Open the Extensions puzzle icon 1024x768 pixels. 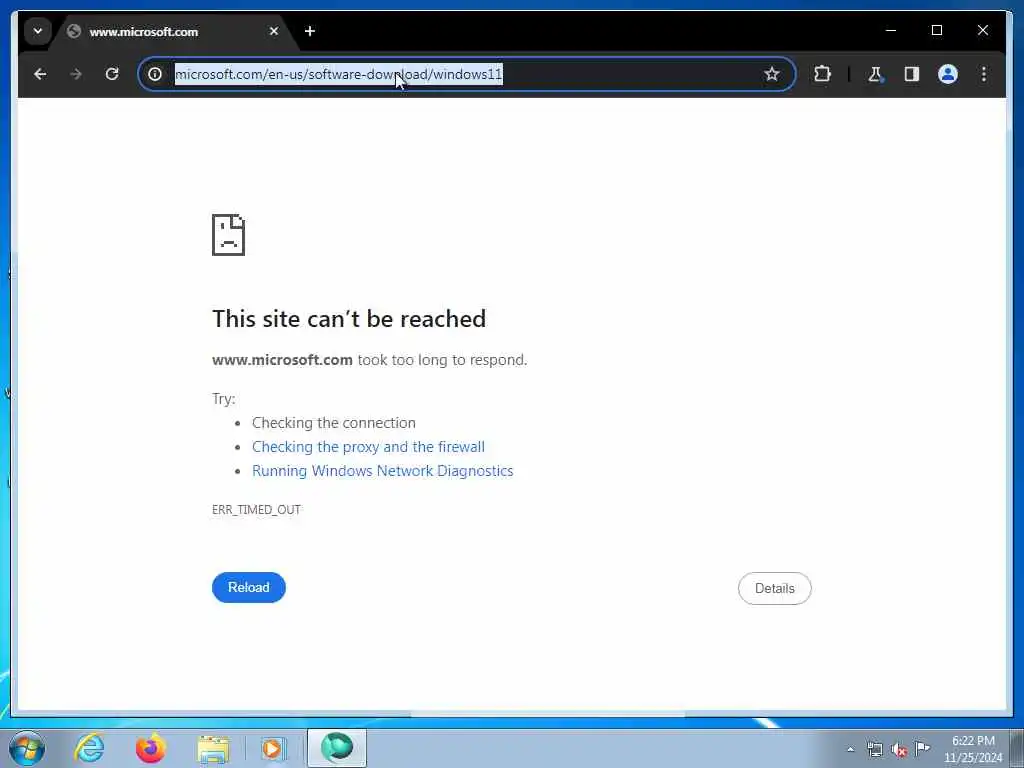point(822,74)
